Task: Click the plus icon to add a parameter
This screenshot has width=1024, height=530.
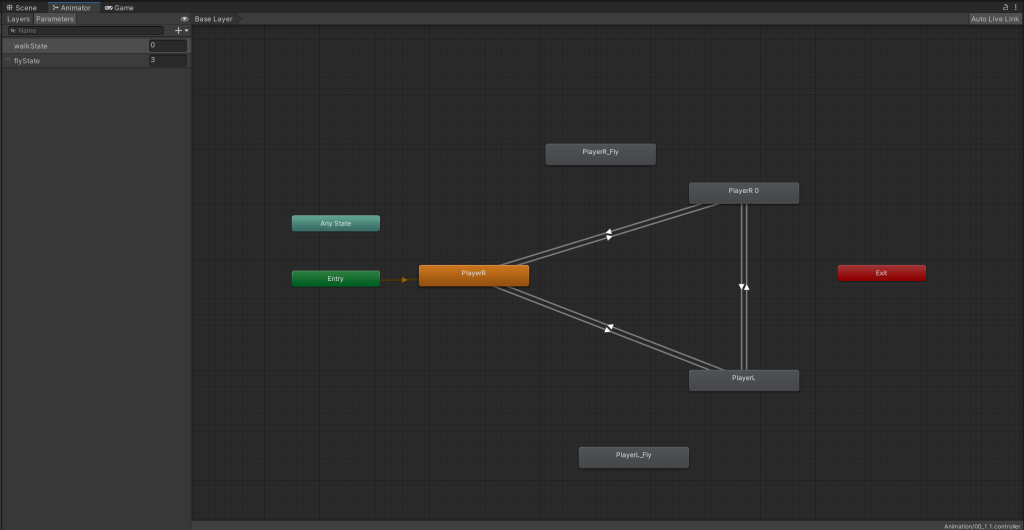Action: click(x=178, y=31)
